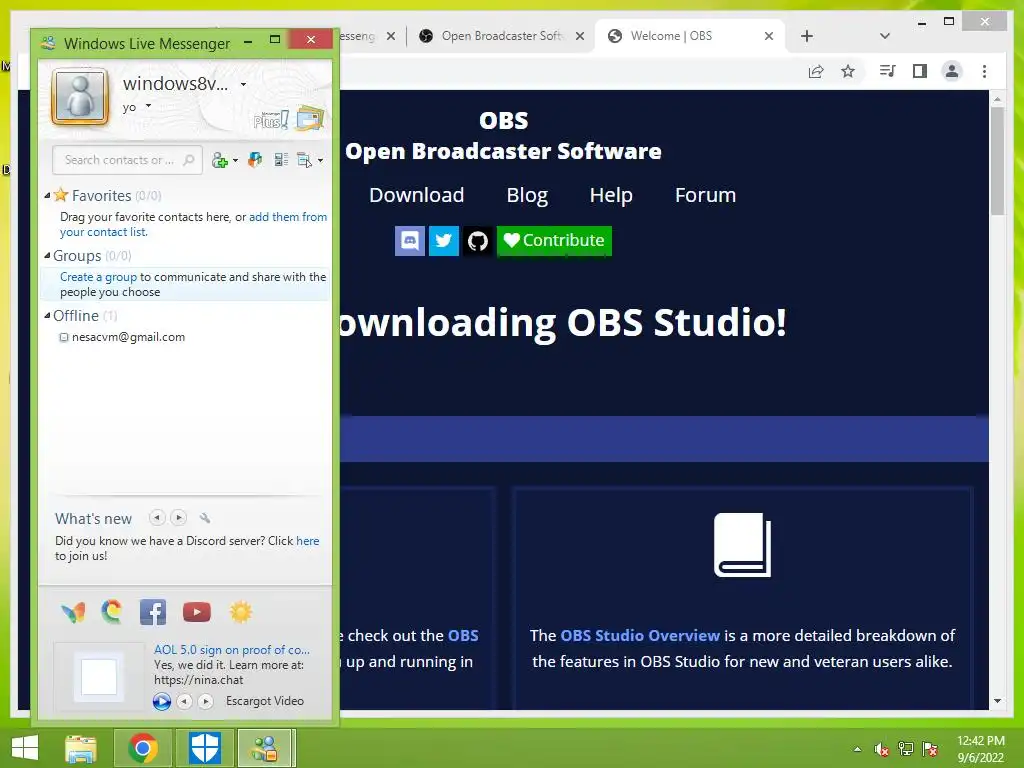Open Chrome tab search chevron
Screen dimensions: 1024x768
click(x=885, y=36)
